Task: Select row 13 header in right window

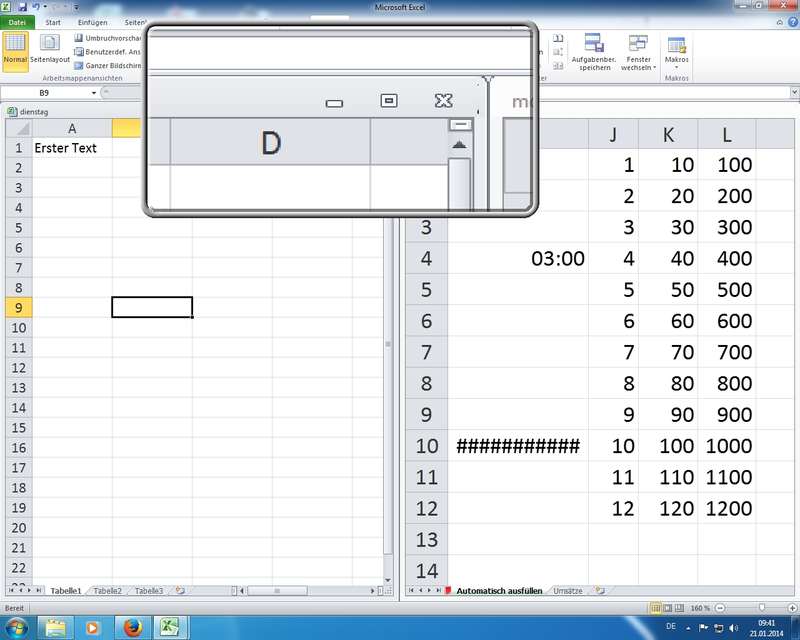Action: [427, 539]
